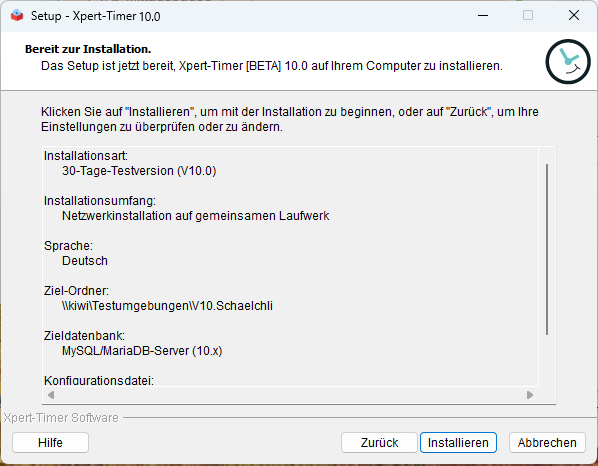The image size is (598, 466).
Task: Click the 'Sprache:' label
Action: pyautogui.click(x=68, y=246)
